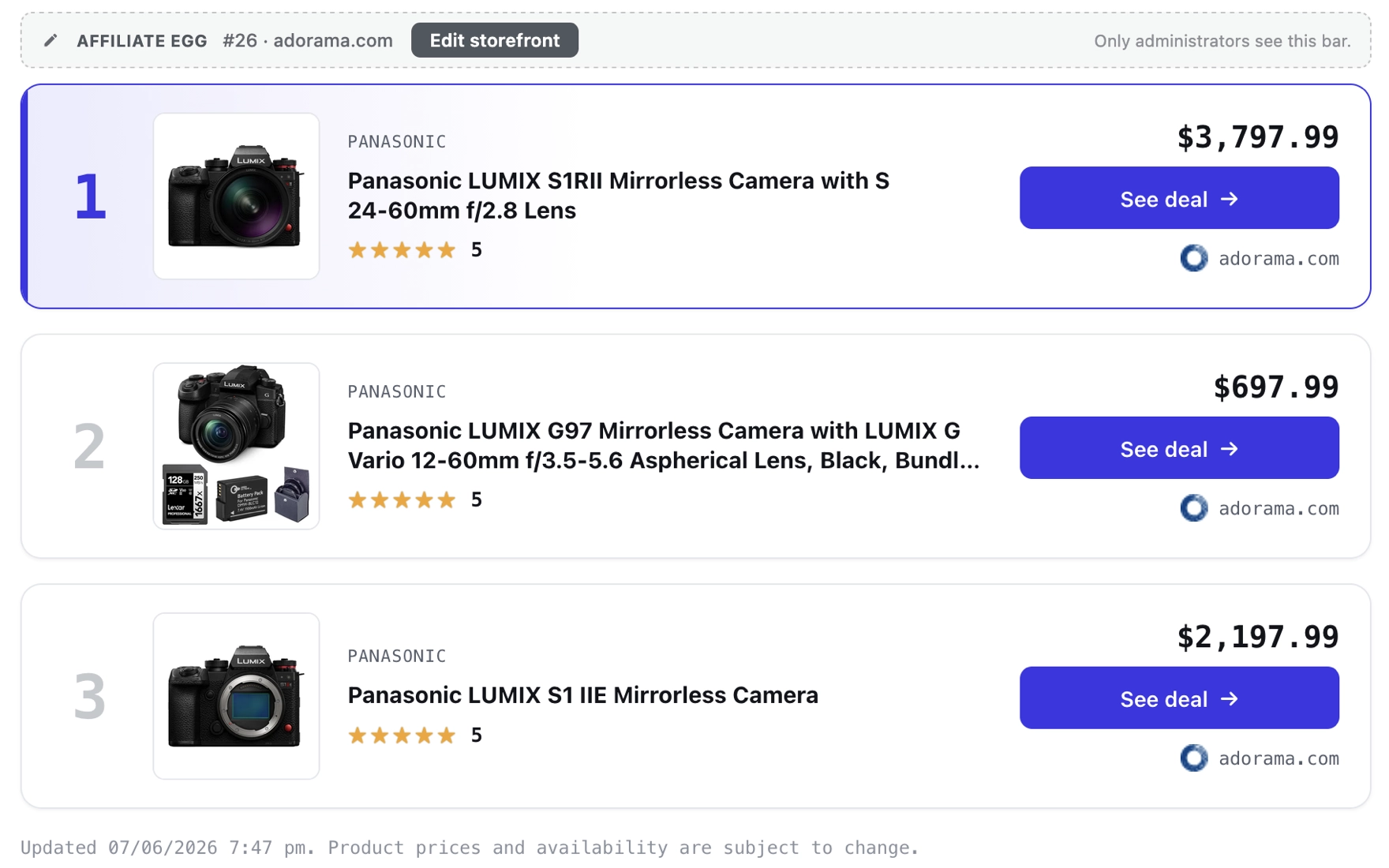Open the LUMIX S1RII camera thumbnail
This screenshot has width=1389, height=868.
tap(236, 196)
